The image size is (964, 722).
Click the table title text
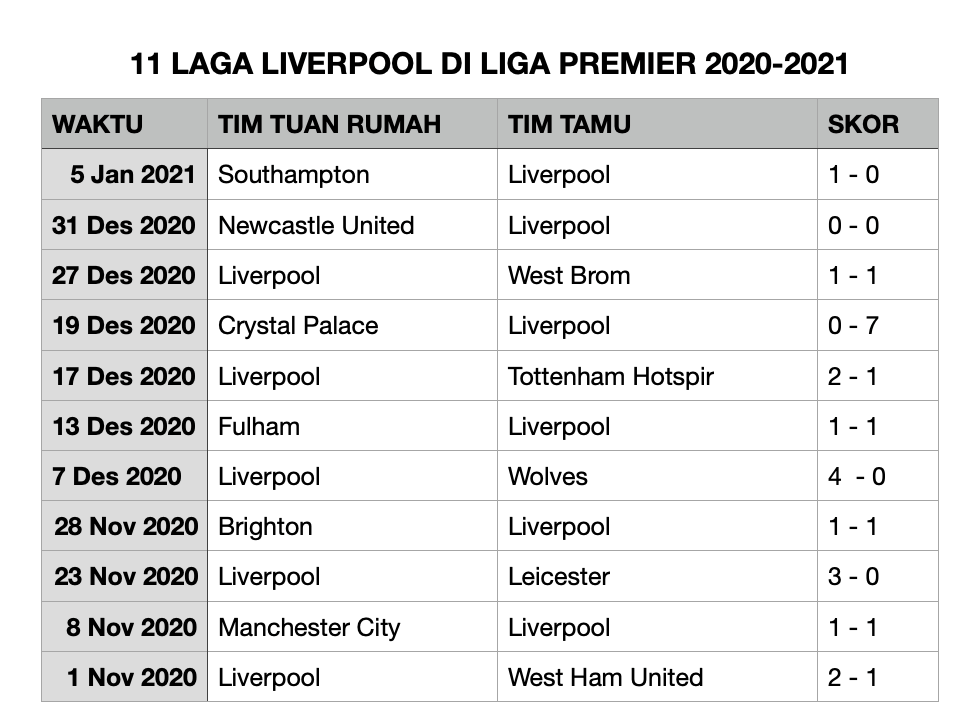489,64
